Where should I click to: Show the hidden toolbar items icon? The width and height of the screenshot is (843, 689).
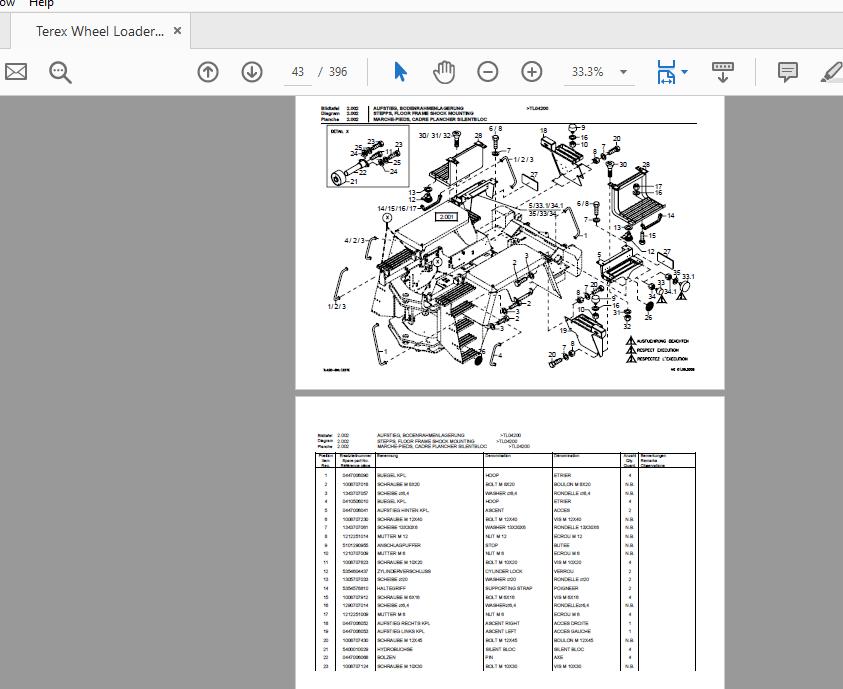coord(723,71)
